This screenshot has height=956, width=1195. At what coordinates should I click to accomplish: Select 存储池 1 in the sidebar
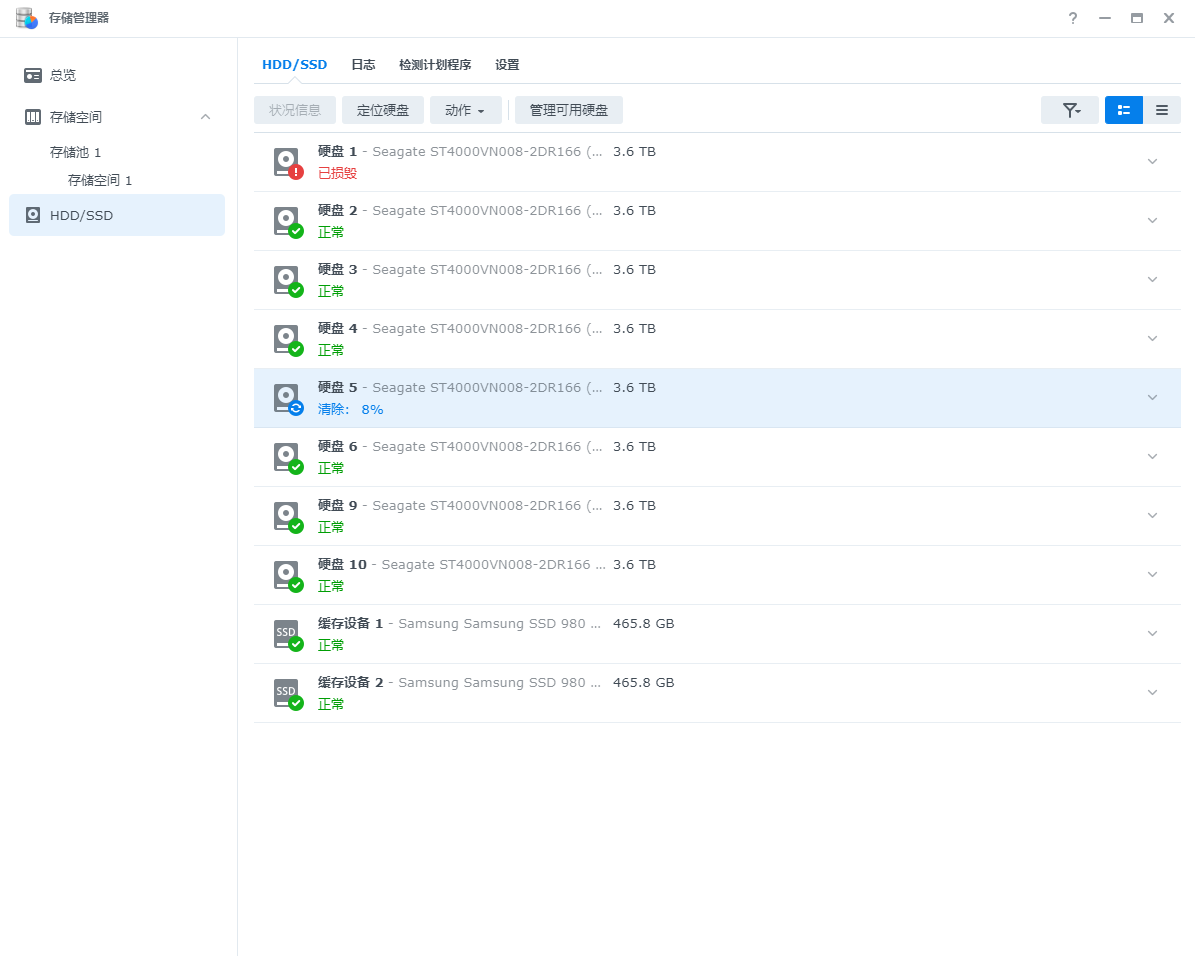[x=76, y=152]
